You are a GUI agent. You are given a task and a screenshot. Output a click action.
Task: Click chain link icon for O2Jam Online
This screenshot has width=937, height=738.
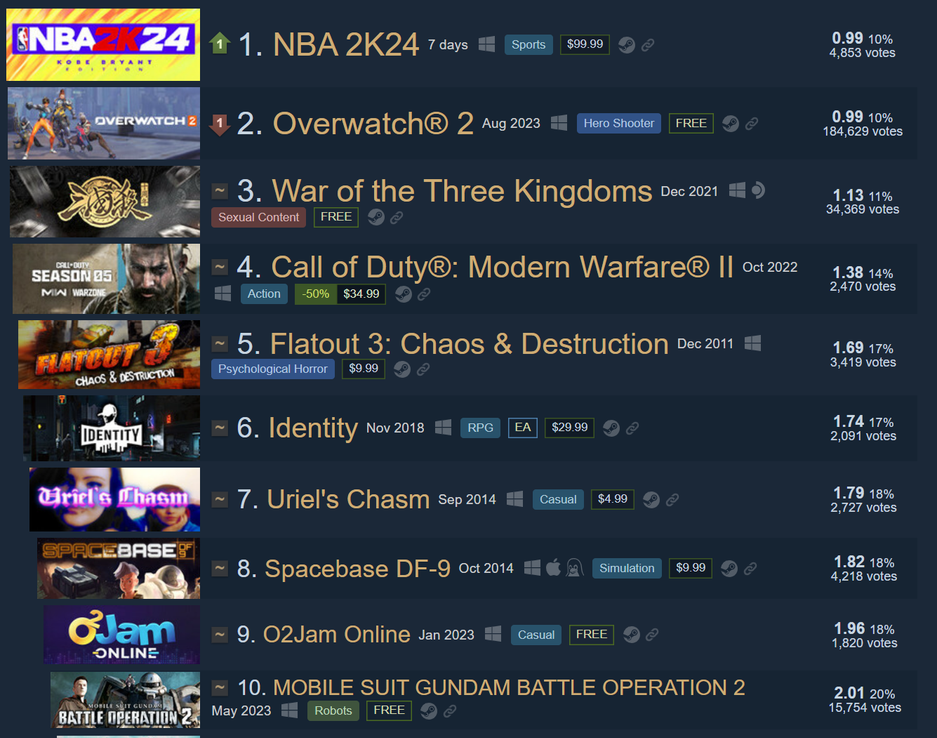pos(652,635)
